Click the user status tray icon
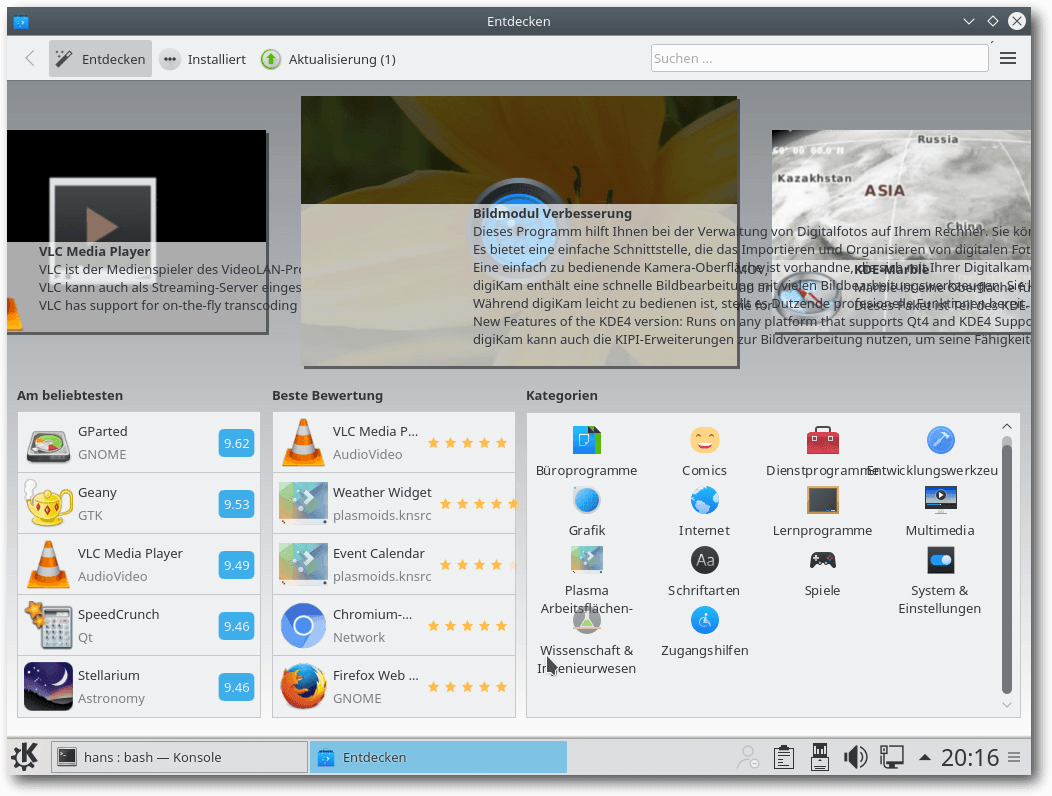Screen dimensions: 1052x796 click(747, 758)
